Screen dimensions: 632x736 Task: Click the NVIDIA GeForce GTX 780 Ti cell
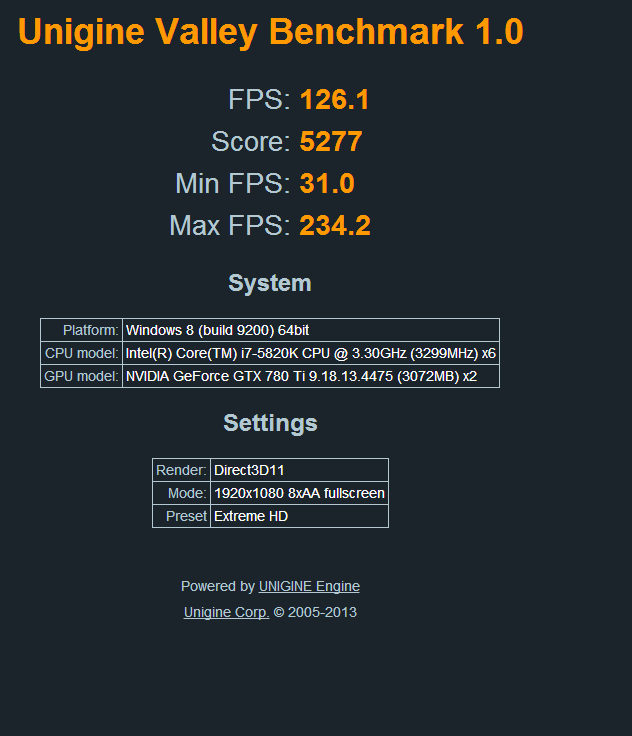pos(311,376)
